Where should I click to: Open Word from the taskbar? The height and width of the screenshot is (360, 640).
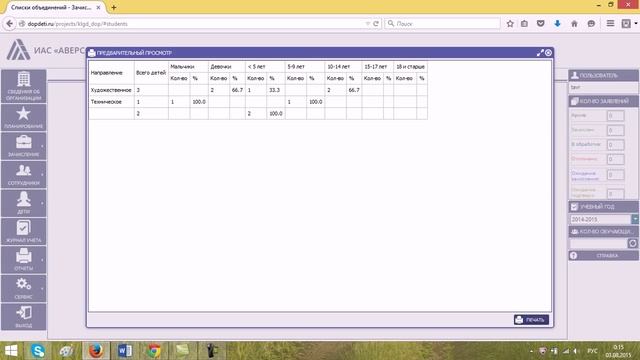coord(125,351)
